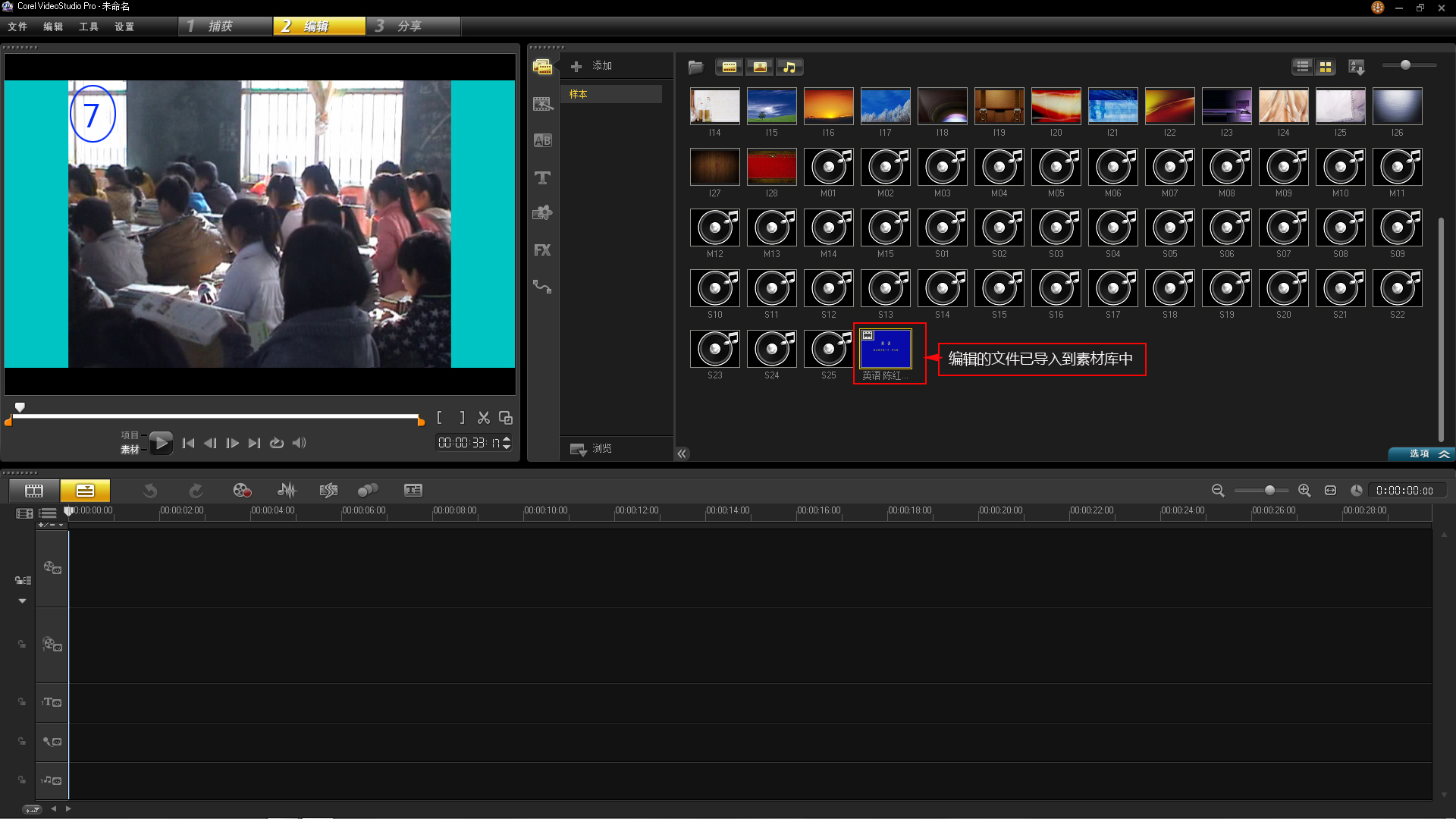
Task: Toggle the music files filter in library
Action: [789, 67]
